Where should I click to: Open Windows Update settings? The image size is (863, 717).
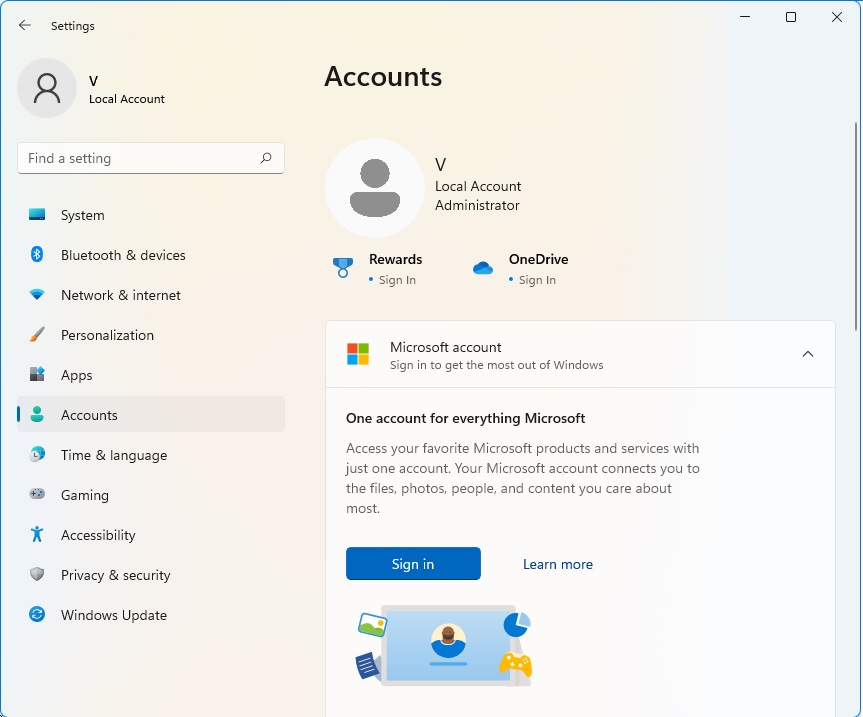coord(151,615)
